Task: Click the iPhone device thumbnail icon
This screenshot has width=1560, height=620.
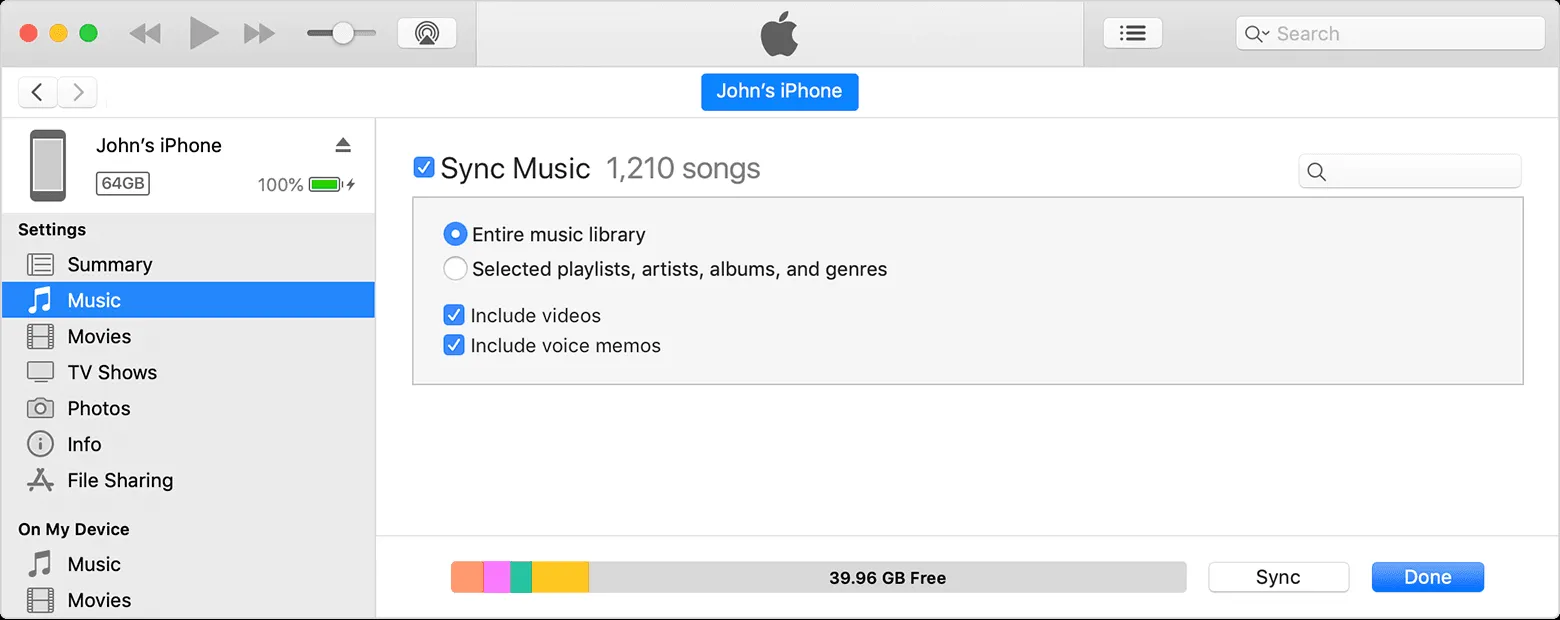Action: (48, 164)
